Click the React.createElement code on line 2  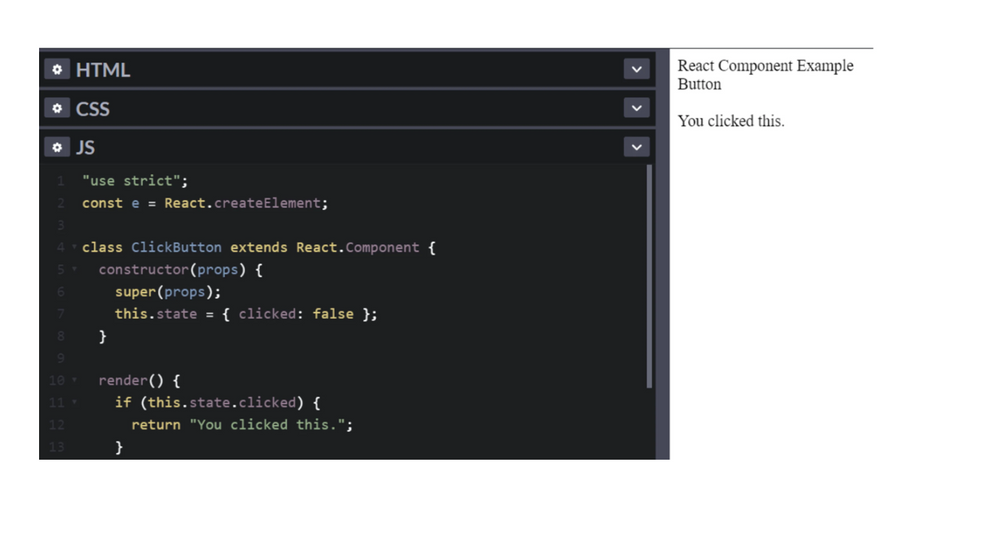coord(246,203)
